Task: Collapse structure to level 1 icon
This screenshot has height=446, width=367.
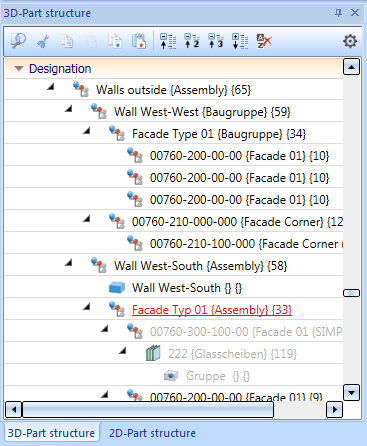Action: [x=168, y=41]
